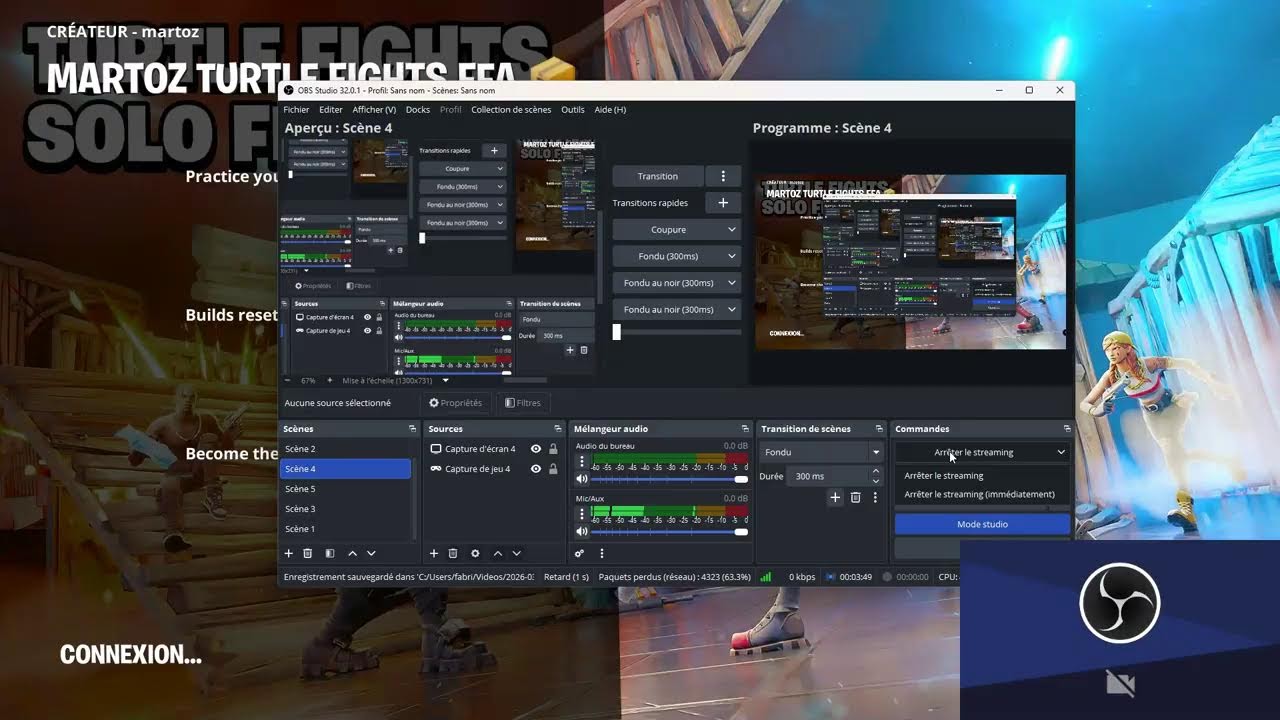
Task: Click the transition T-bar slider handle
Action: [x=616, y=332]
